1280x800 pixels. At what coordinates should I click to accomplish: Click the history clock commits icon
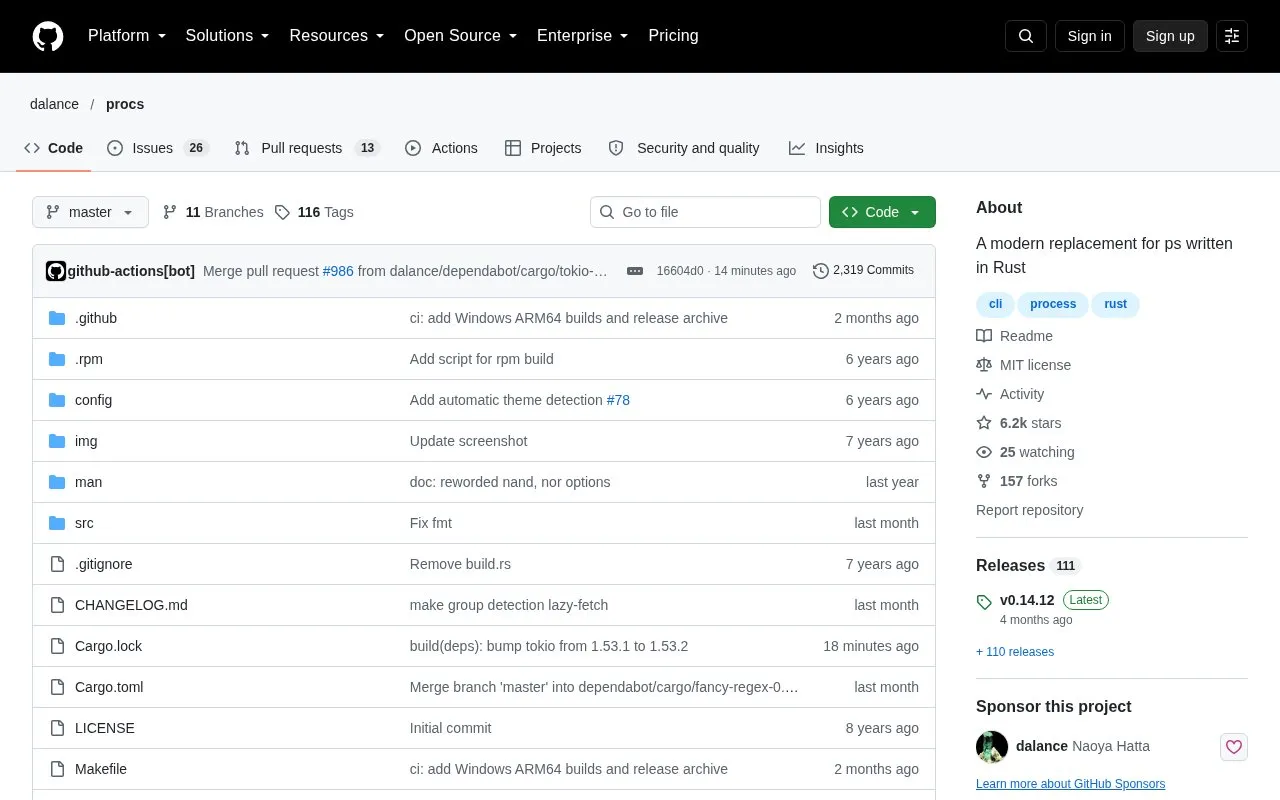(821, 271)
